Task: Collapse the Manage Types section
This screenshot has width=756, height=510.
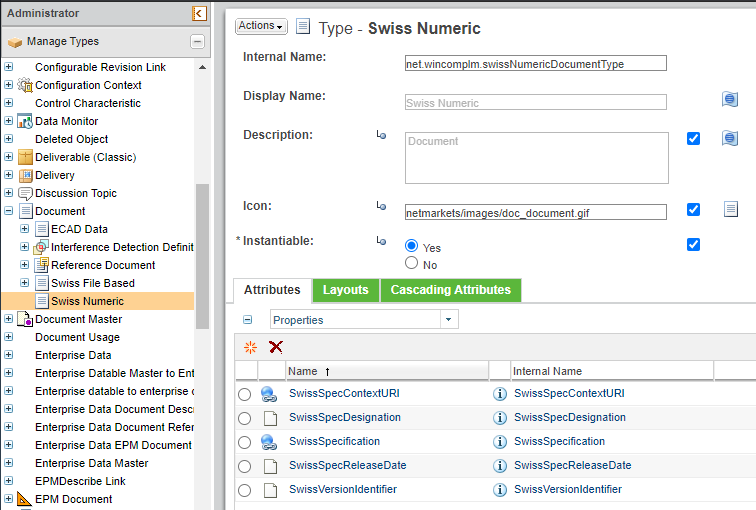Action: click(197, 42)
